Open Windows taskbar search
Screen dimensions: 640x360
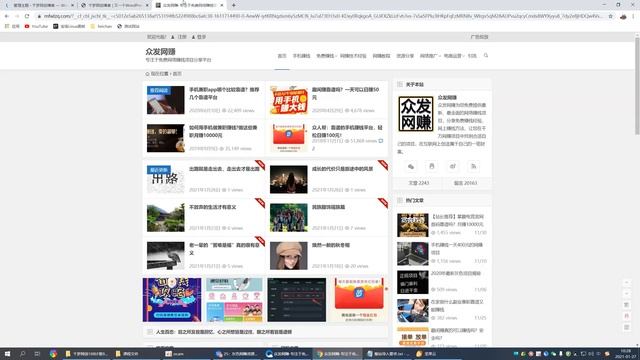22,354
